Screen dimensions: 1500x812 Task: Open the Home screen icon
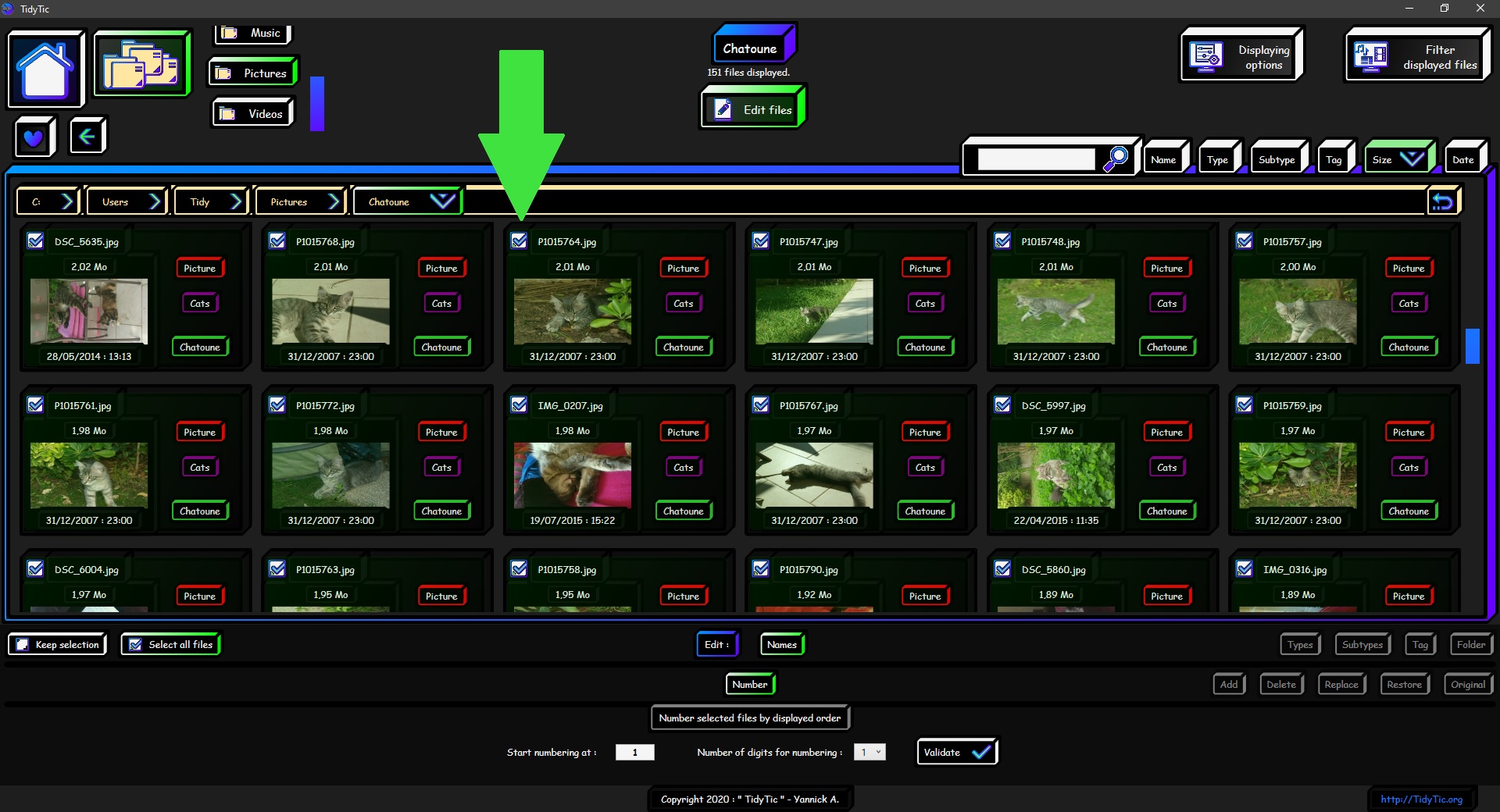45,69
